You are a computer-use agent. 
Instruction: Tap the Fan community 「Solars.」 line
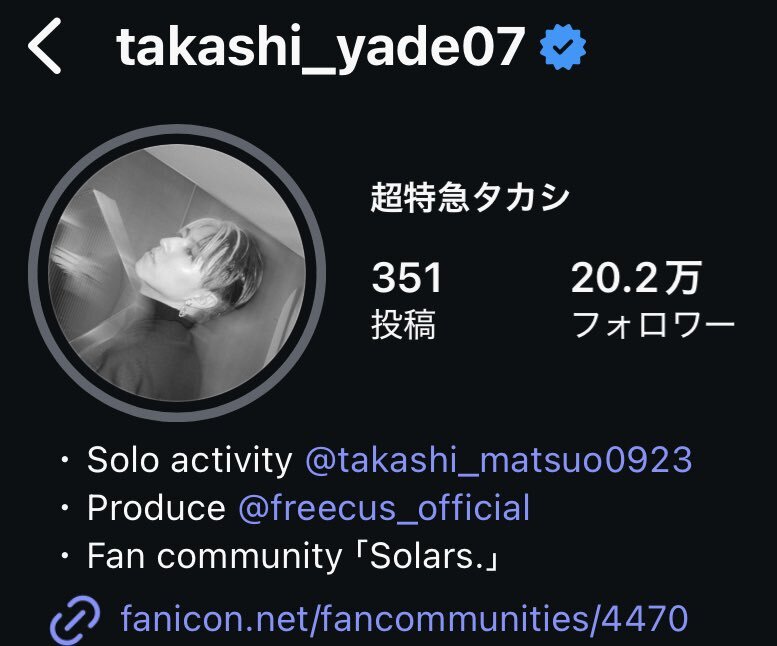[x=293, y=556]
